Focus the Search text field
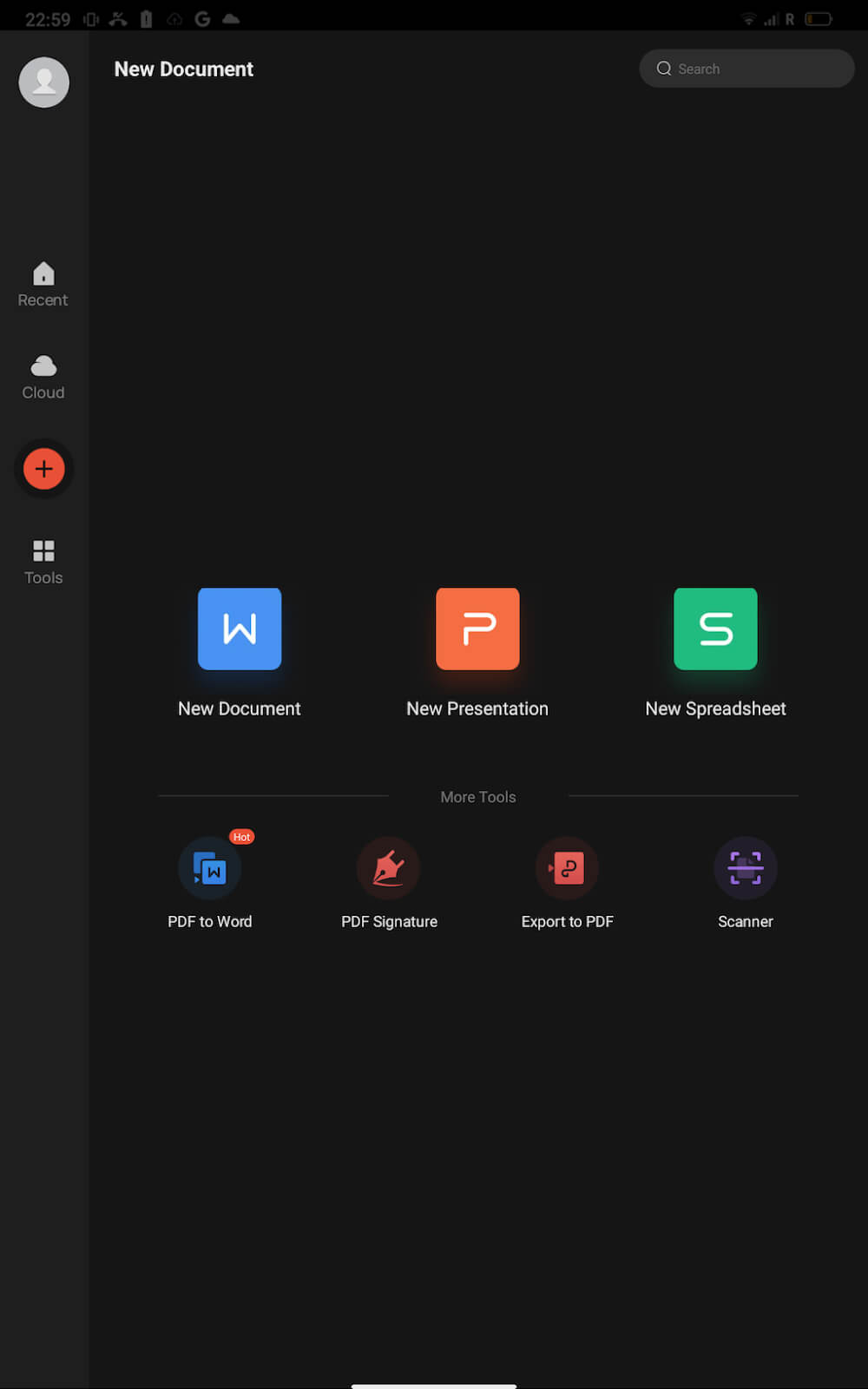868x1389 pixels. point(755,69)
